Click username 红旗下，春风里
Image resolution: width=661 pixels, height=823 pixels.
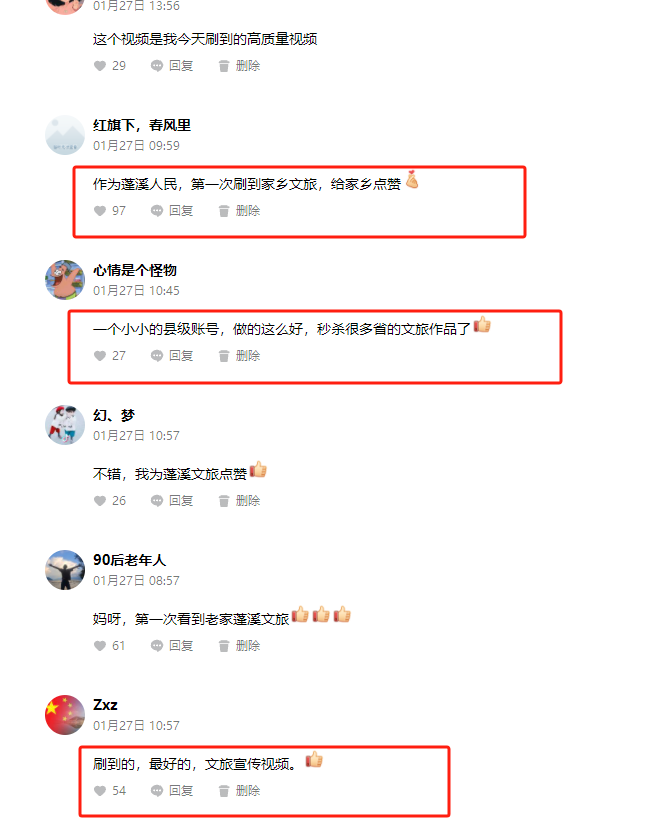tap(142, 125)
